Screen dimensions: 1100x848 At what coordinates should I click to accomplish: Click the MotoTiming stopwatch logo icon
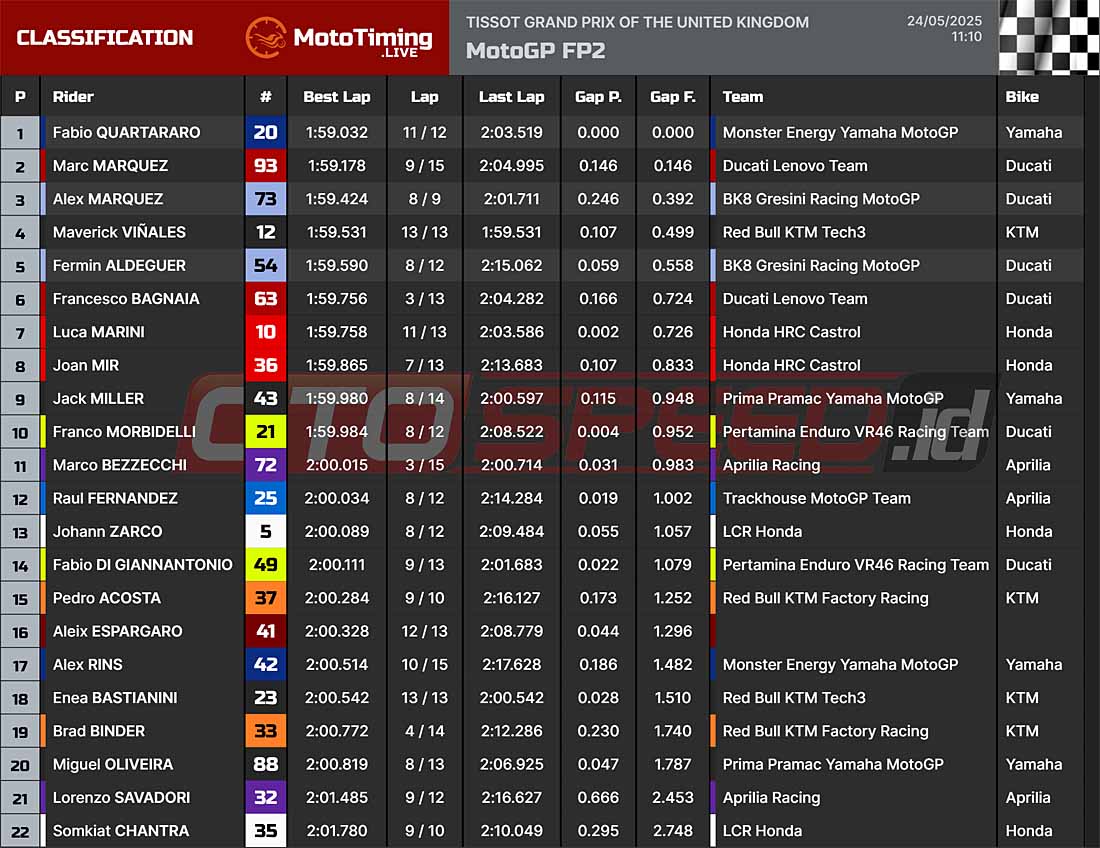(x=266, y=38)
